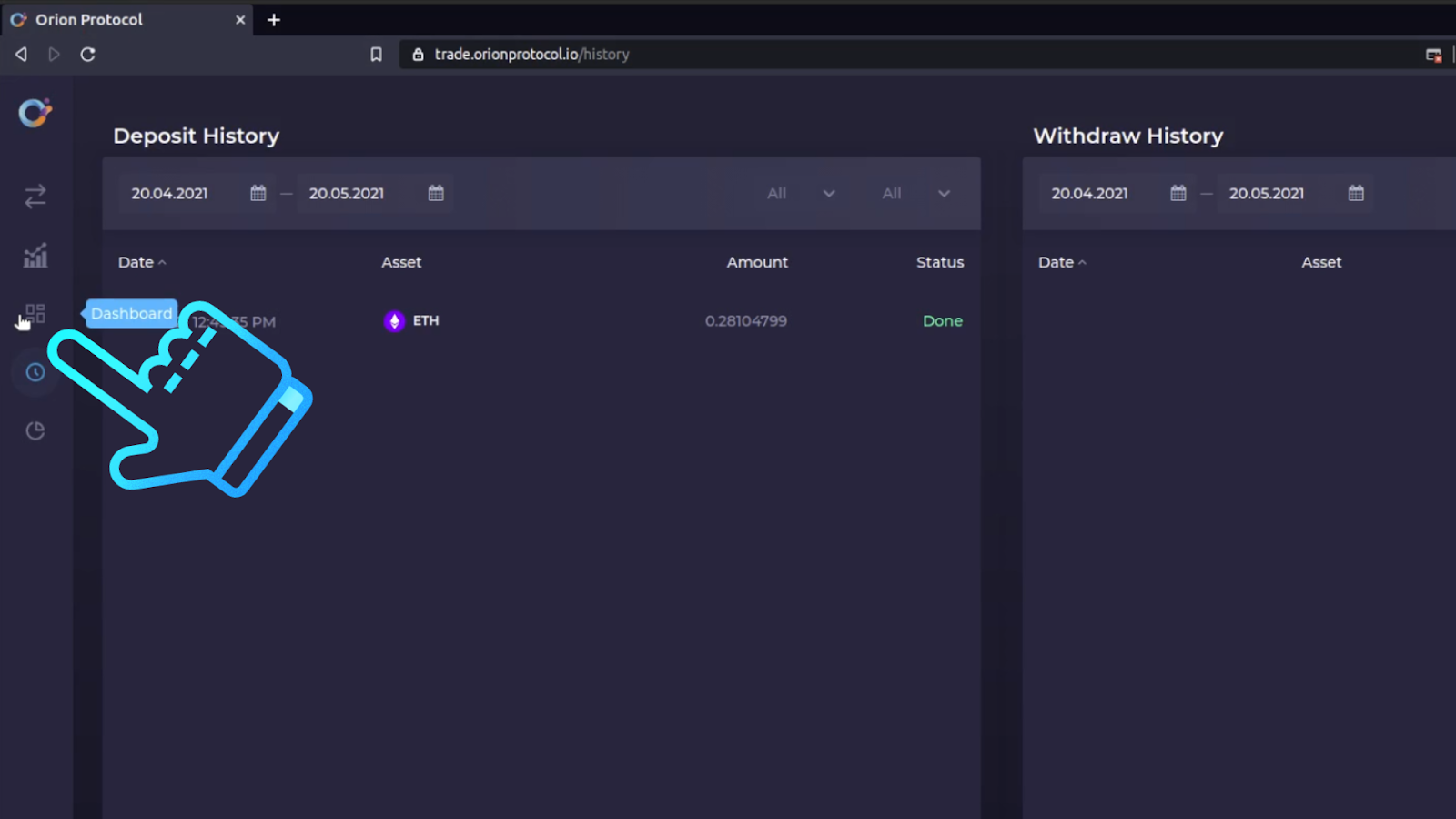
Task: Open the browser extension icon at toolbar right
Action: tap(1433, 55)
